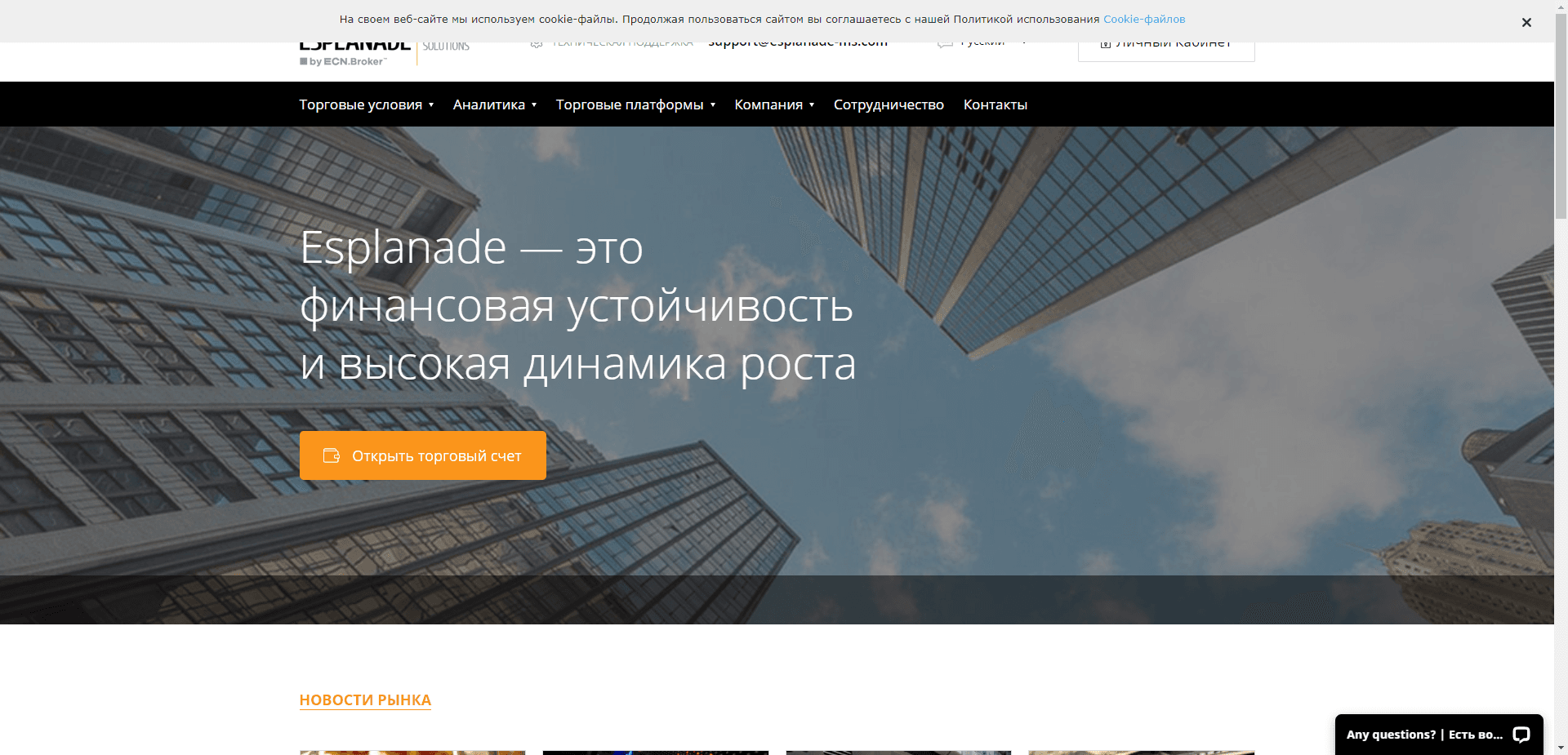Click the scrollbar down arrow
The height and width of the screenshot is (755, 1568).
point(1560,748)
